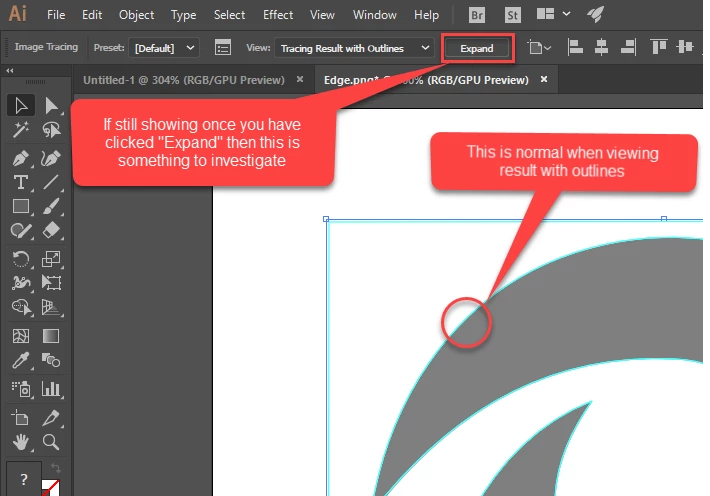Select the Perspective Grid tool
The width and height of the screenshot is (710, 496).
coord(51,307)
